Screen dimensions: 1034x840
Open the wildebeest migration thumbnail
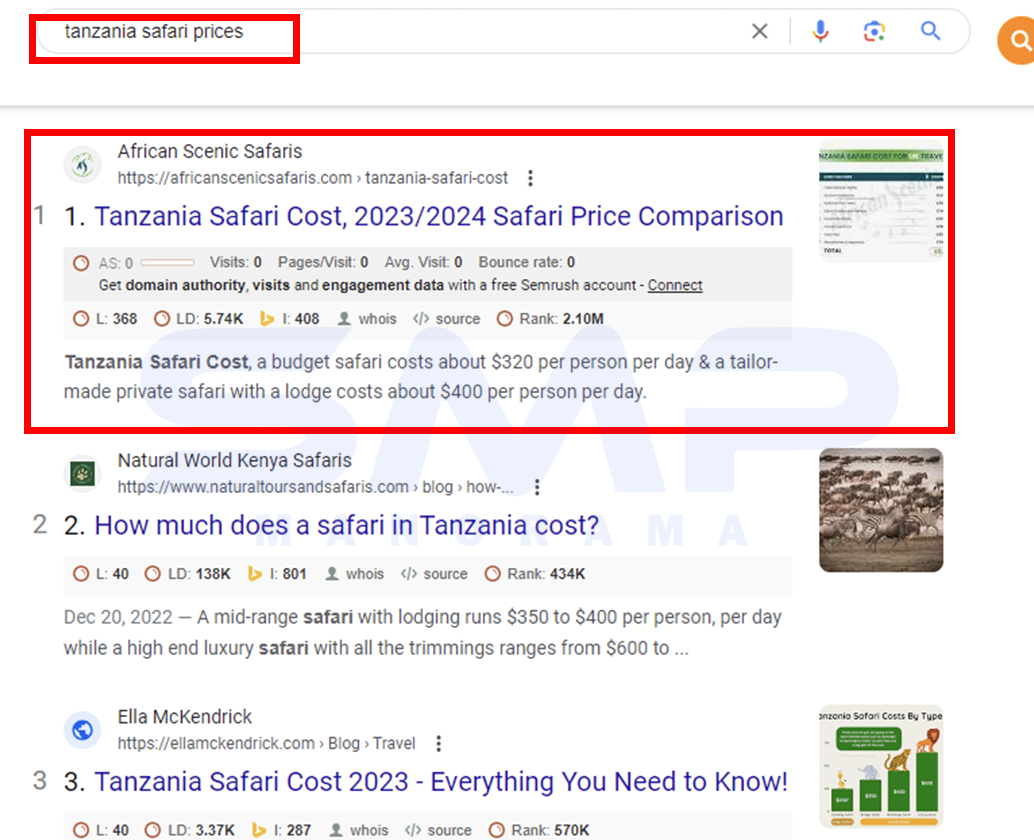pyautogui.click(x=881, y=510)
